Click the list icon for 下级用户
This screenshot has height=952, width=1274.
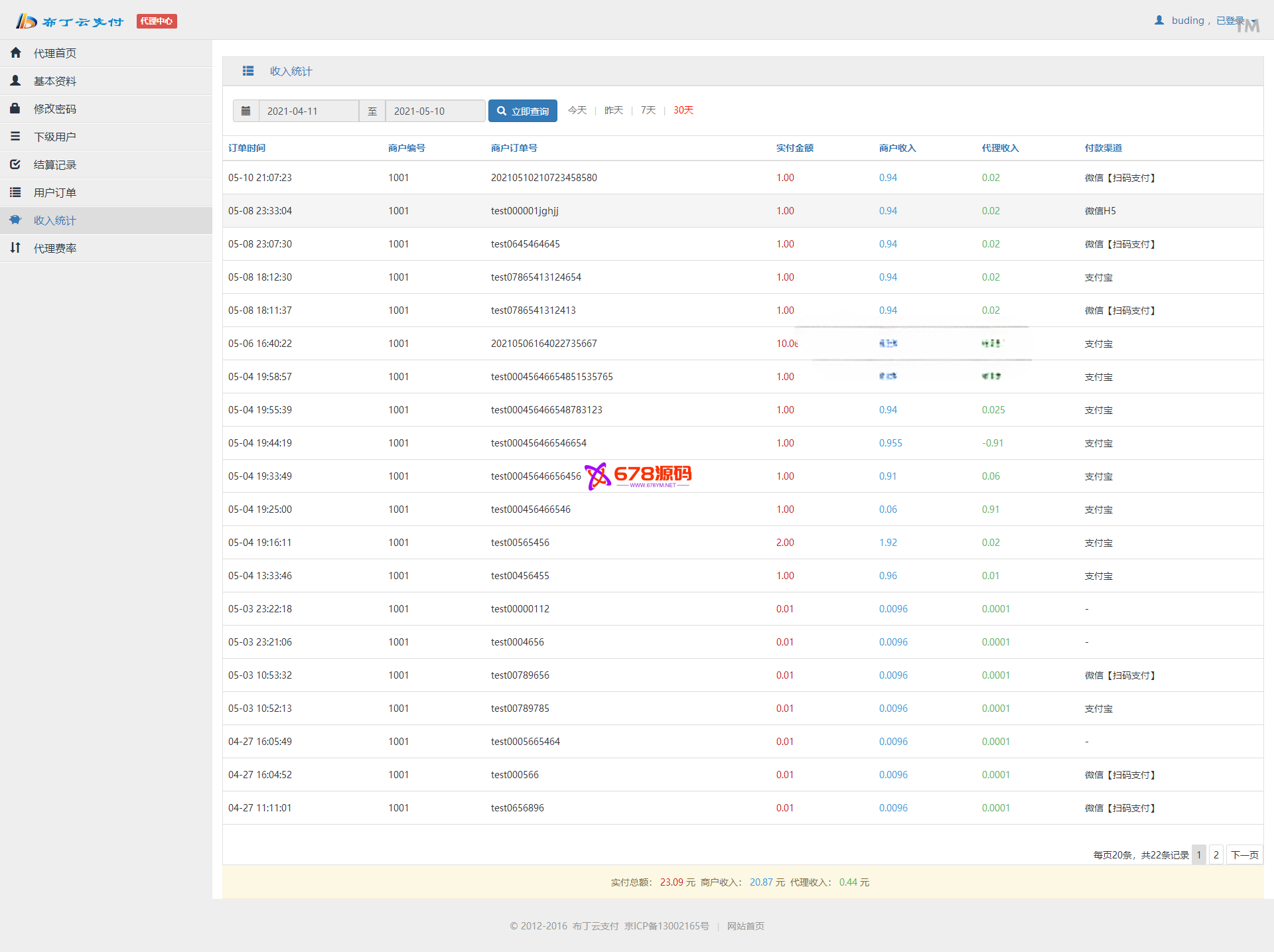(15, 136)
